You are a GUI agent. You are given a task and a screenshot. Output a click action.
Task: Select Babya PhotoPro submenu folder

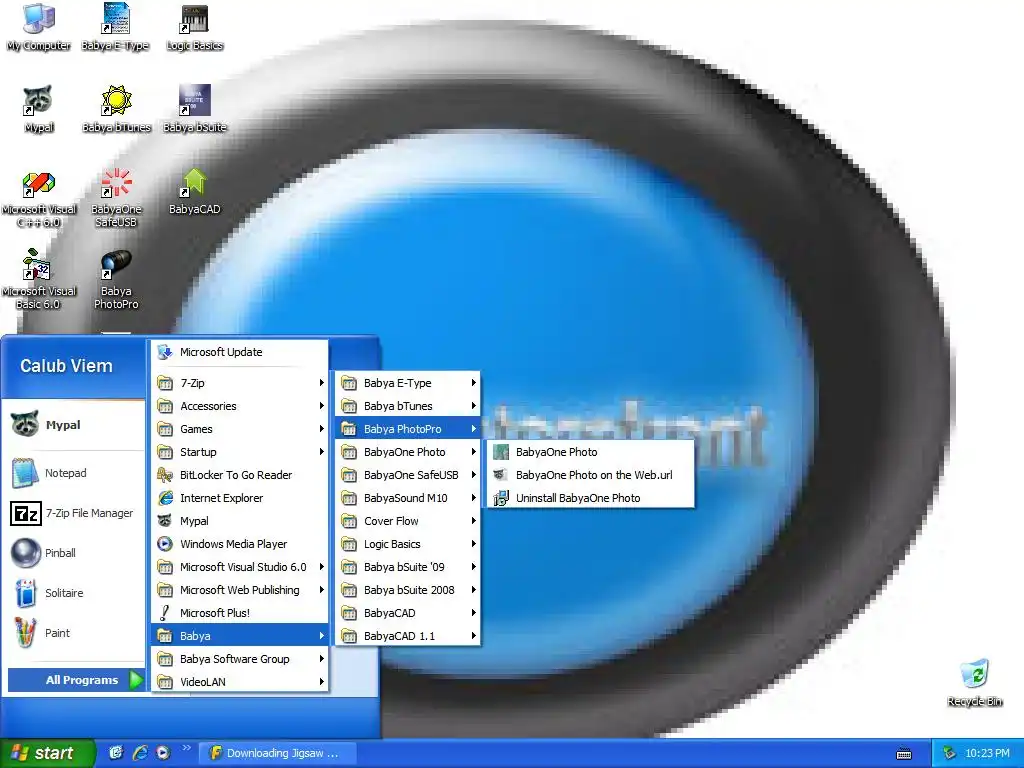pyautogui.click(x=408, y=429)
